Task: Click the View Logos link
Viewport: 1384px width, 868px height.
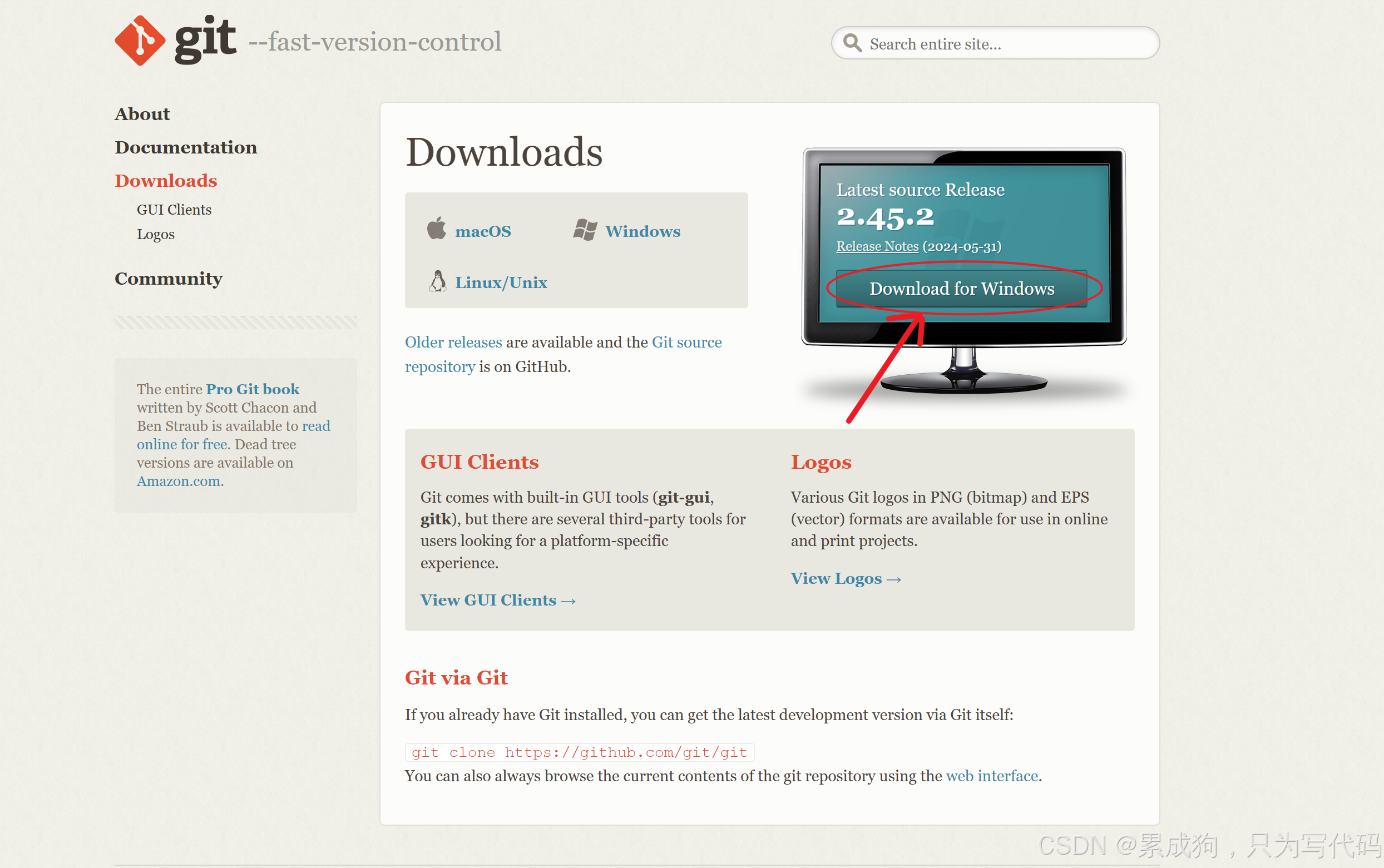Action: point(846,578)
